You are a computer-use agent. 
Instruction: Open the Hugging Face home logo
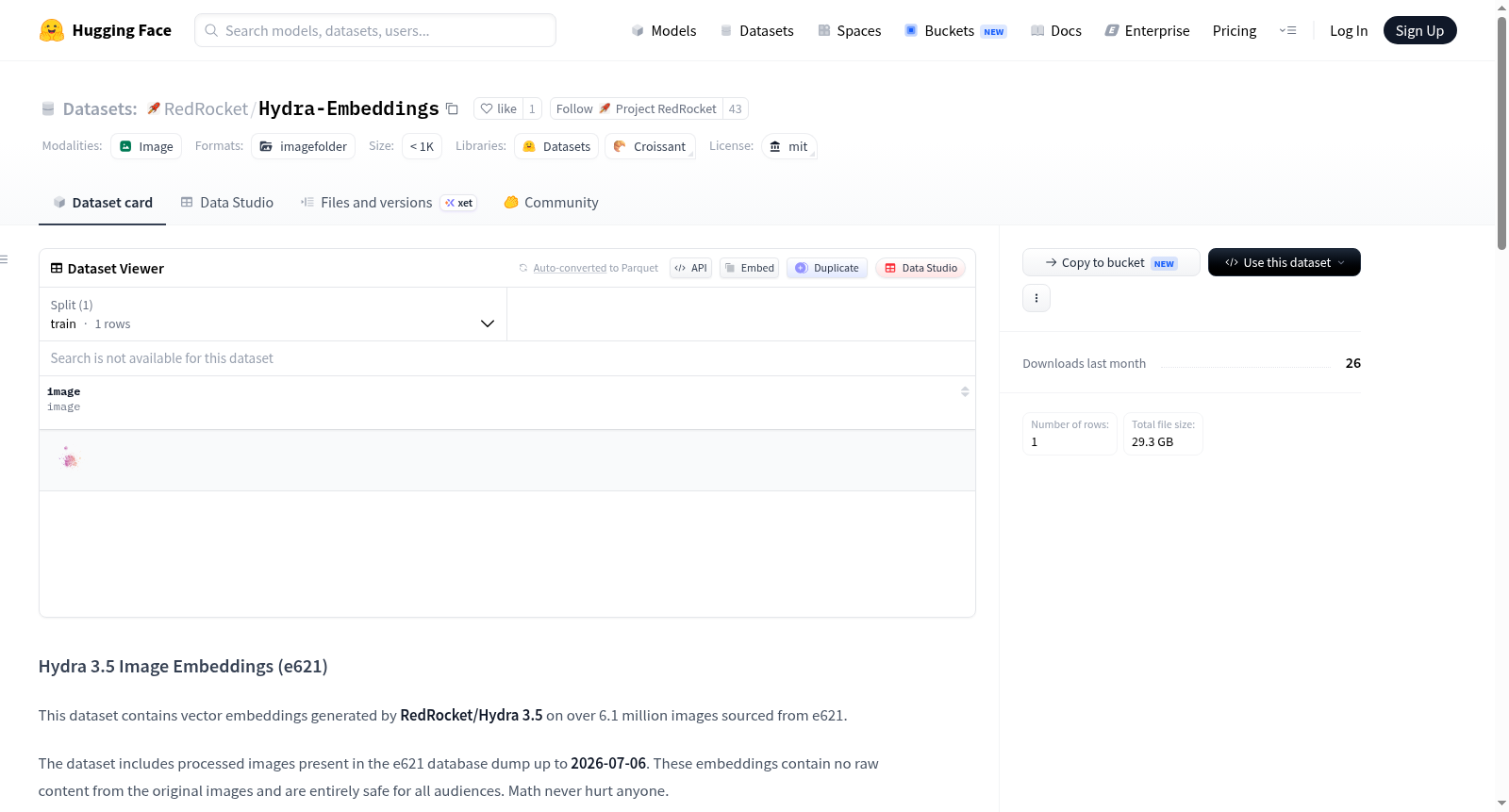coord(106,30)
